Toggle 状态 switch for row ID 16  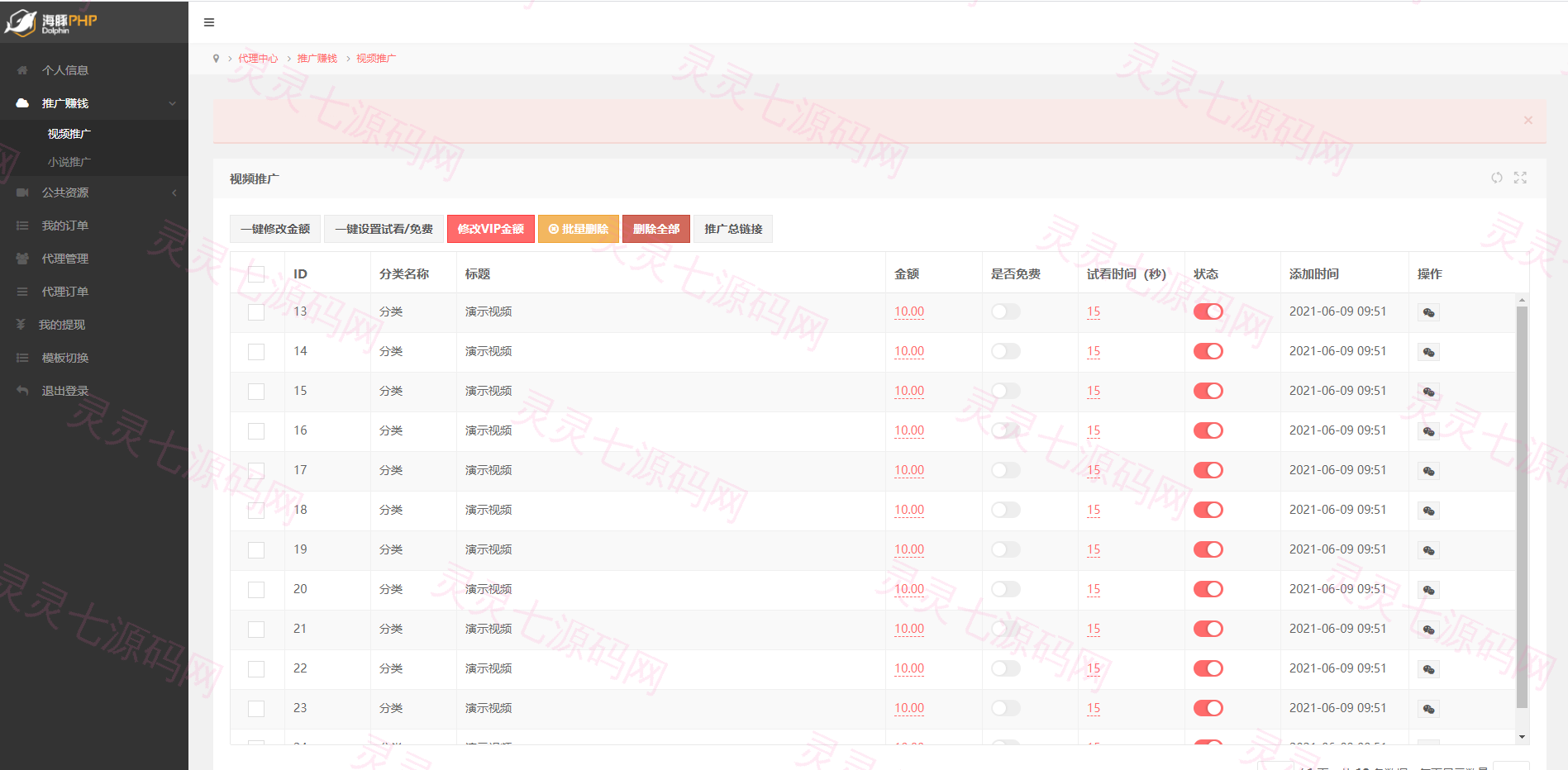tap(1208, 430)
